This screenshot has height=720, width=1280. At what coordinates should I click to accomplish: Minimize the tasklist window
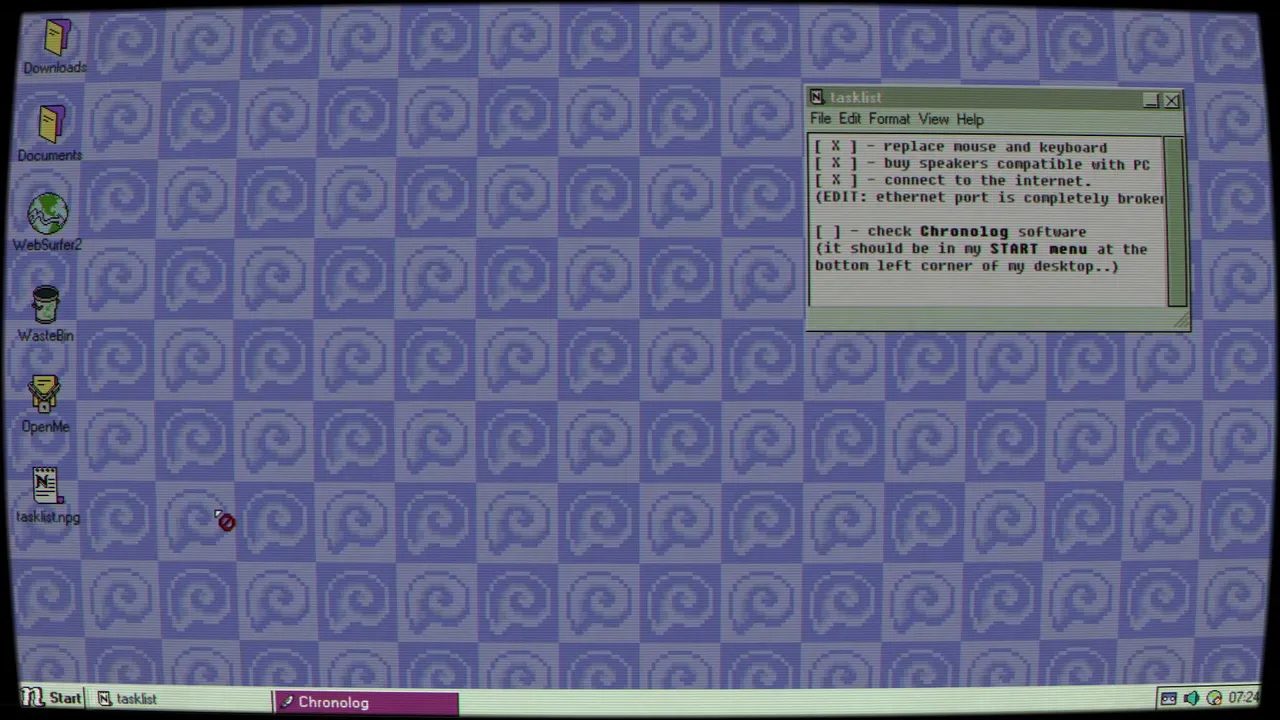tap(1151, 100)
